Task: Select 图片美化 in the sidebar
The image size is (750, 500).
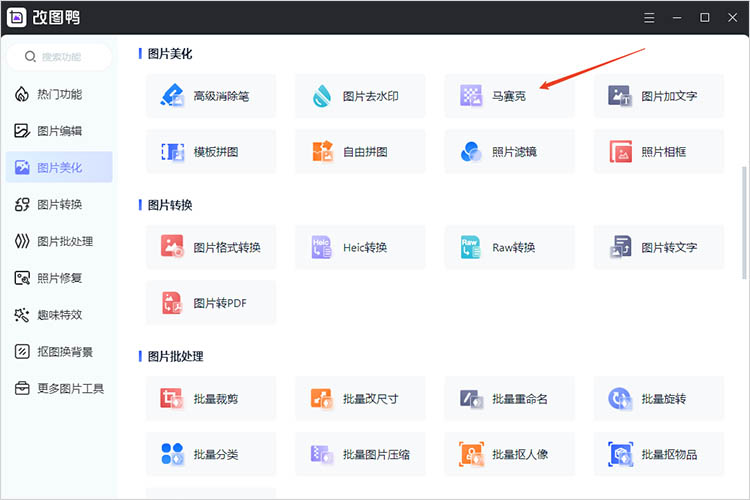Action: (x=59, y=167)
